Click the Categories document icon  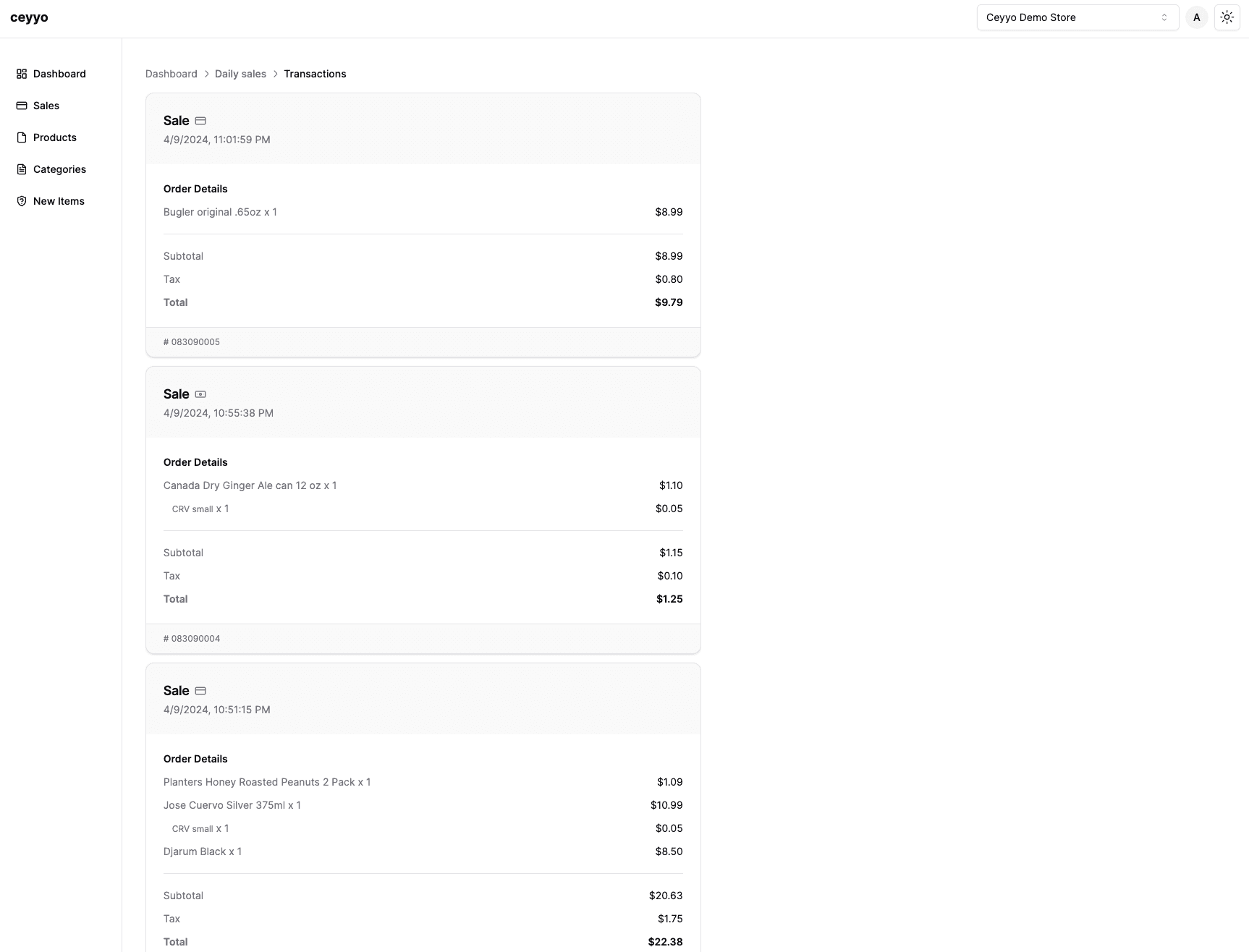(21, 169)
